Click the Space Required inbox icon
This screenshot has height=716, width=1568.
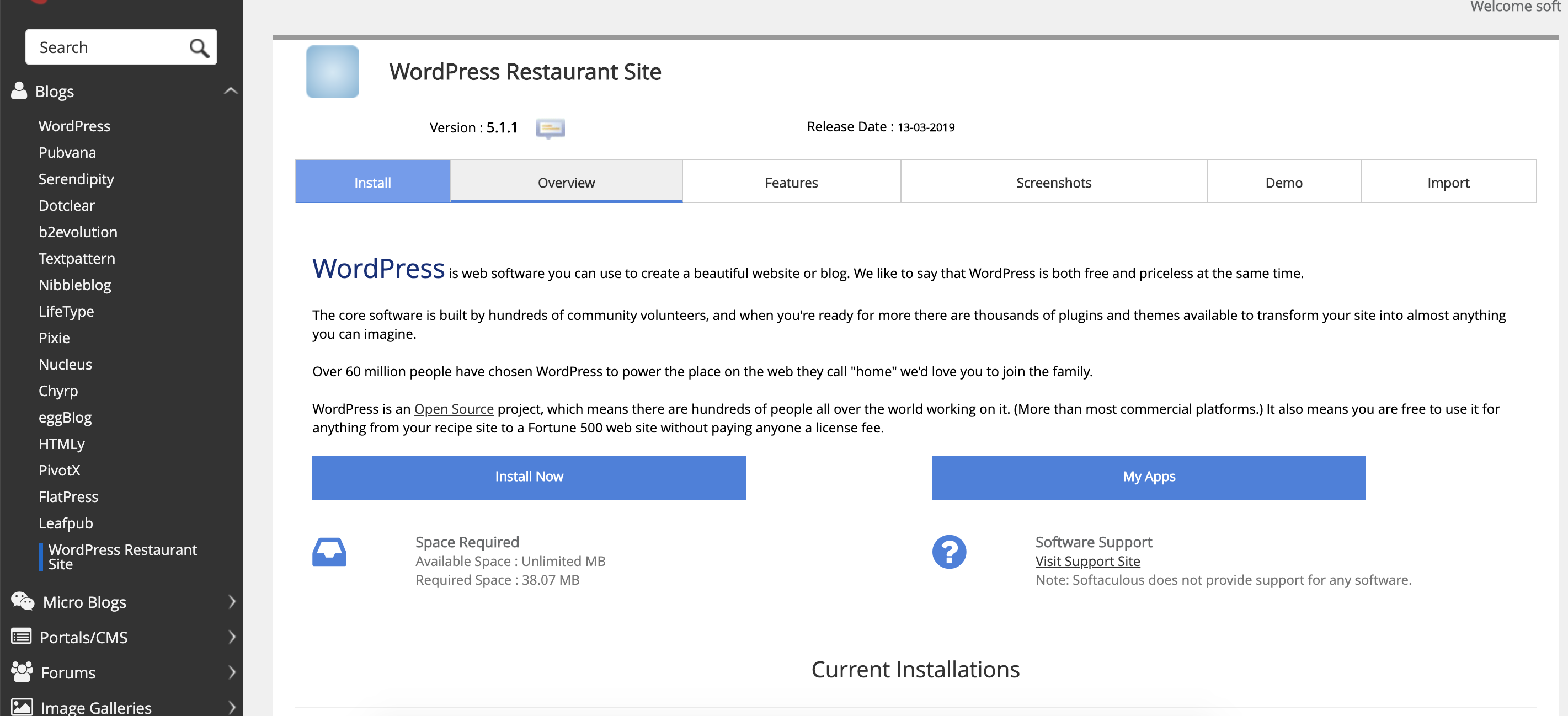(329, 552)
